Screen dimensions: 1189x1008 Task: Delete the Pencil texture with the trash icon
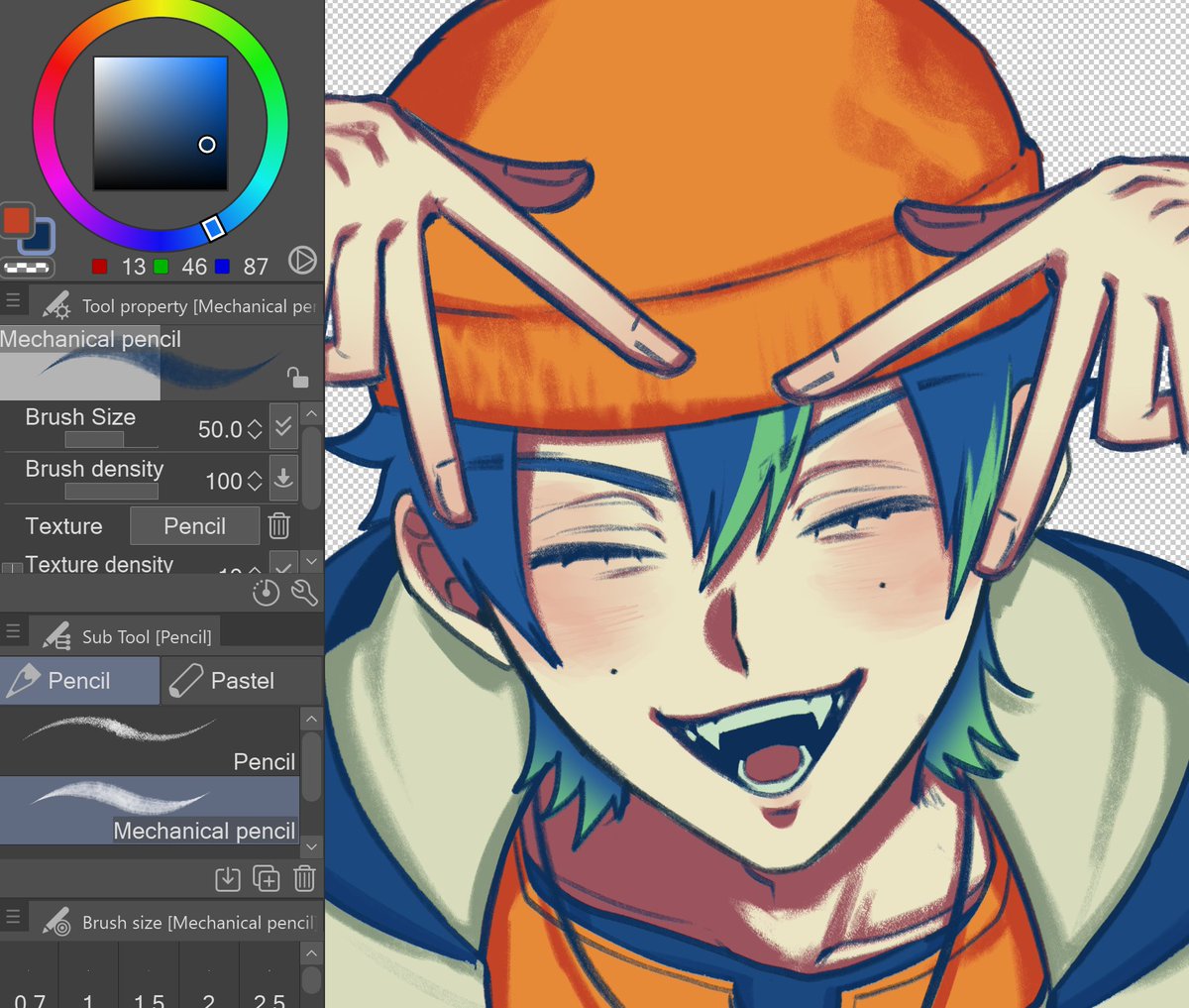[x=278, y=525]
